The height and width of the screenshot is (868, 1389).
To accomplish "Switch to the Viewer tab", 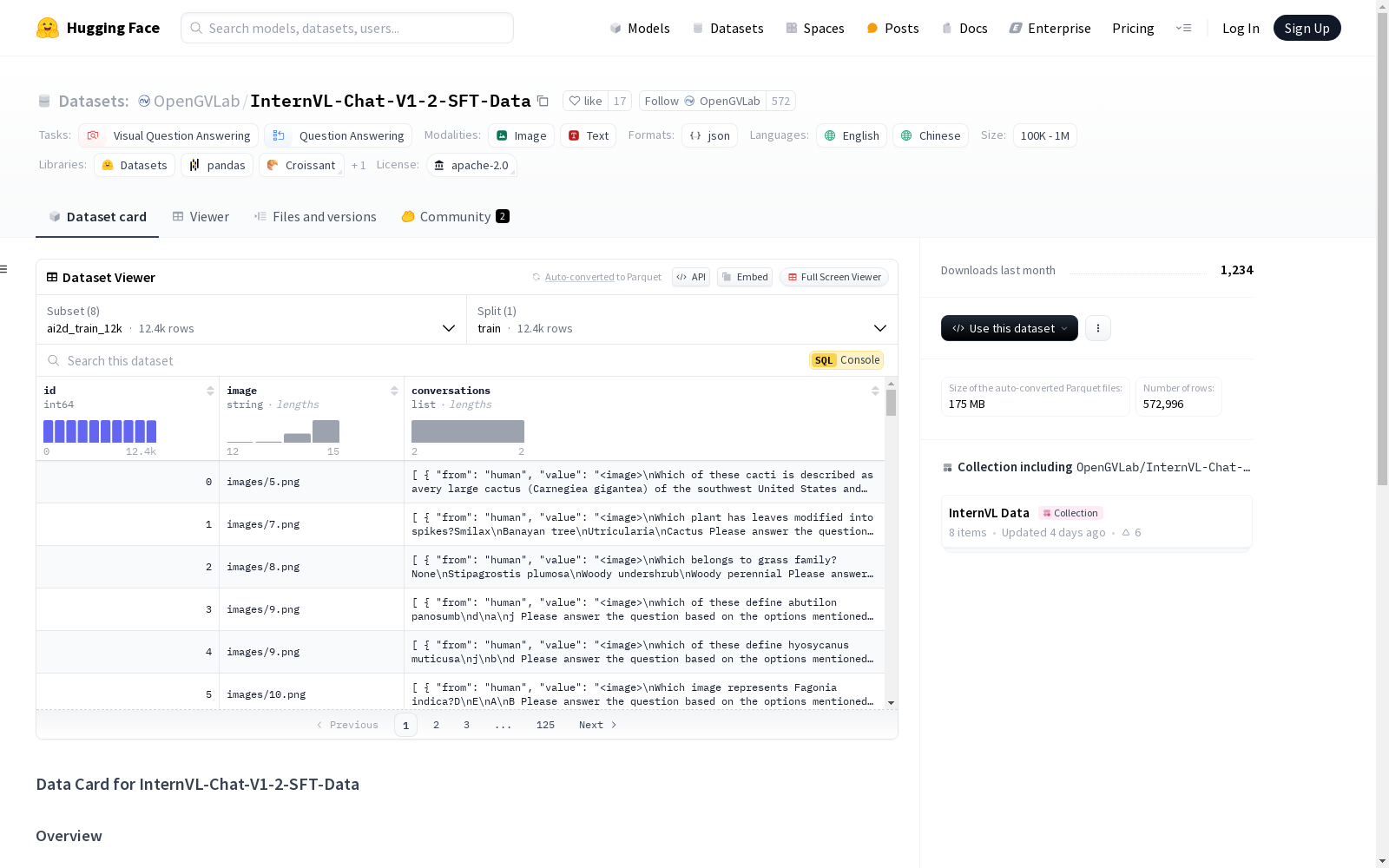I will [x=201, y=217].
